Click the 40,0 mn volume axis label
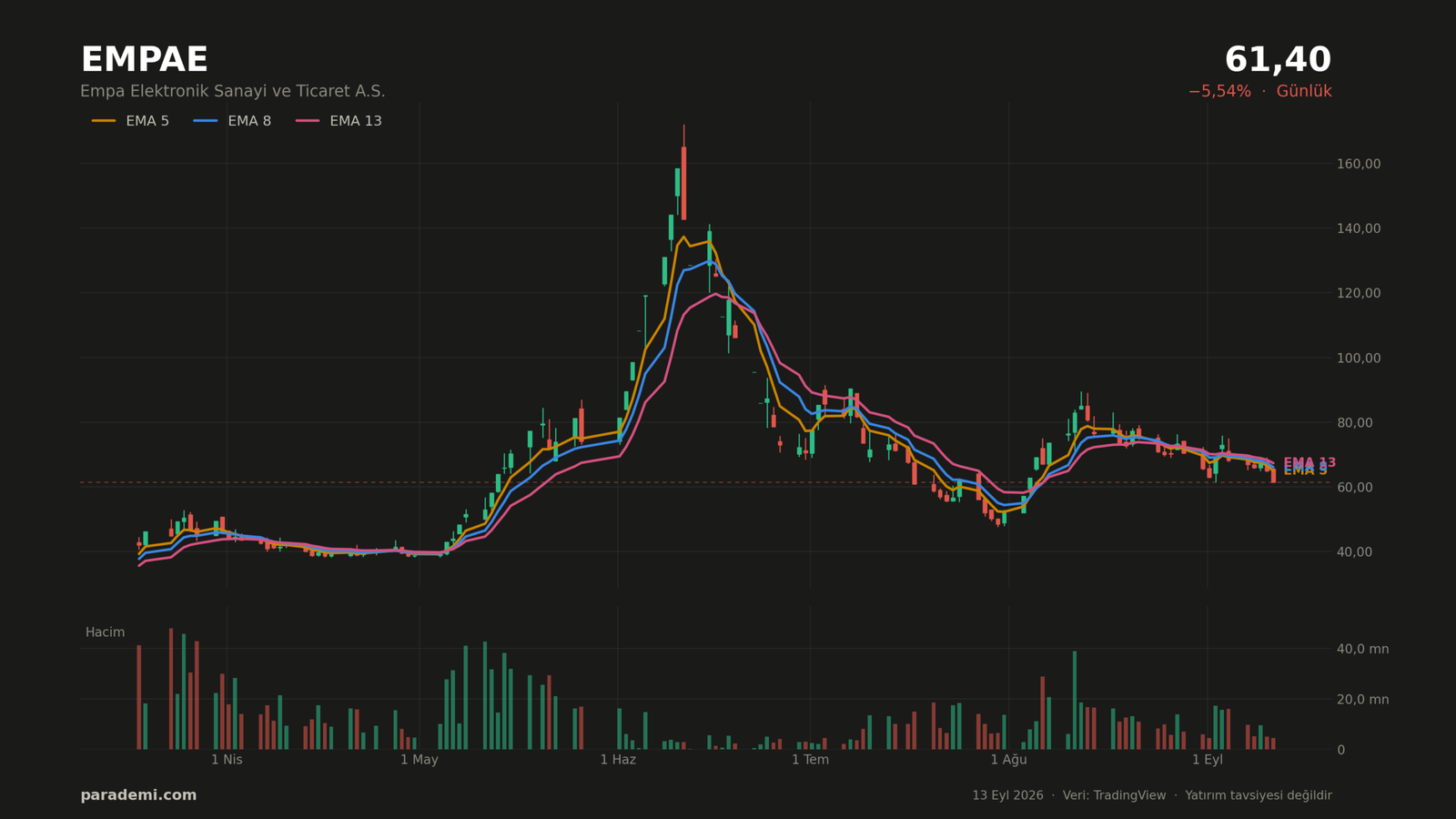This screenshot has width=1456, height=819. pyautogui.click(x=1362, y=649)
